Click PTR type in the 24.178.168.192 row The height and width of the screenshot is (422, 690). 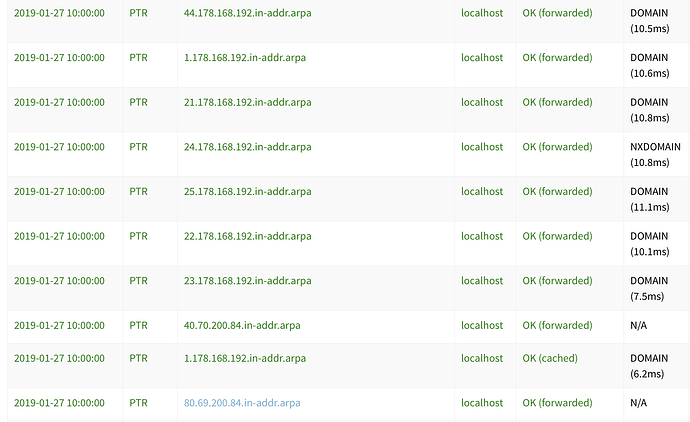138,147
